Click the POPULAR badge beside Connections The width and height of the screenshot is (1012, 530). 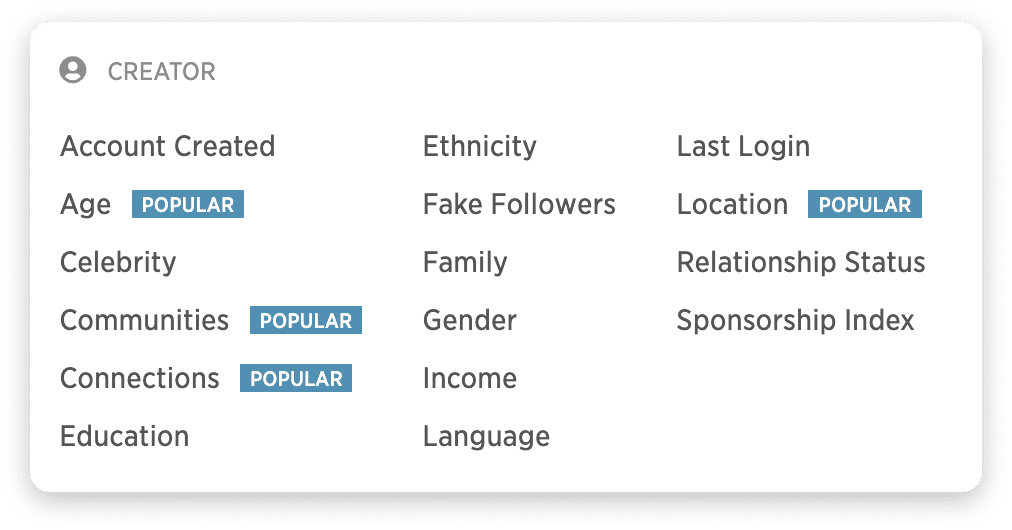(296, 378)
